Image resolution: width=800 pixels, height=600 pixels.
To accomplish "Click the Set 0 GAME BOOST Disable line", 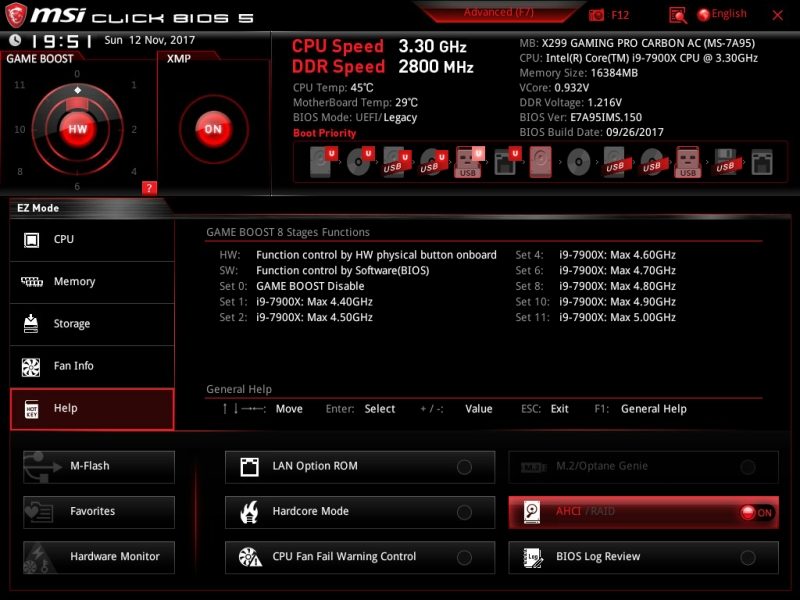I will coord(292,286).
